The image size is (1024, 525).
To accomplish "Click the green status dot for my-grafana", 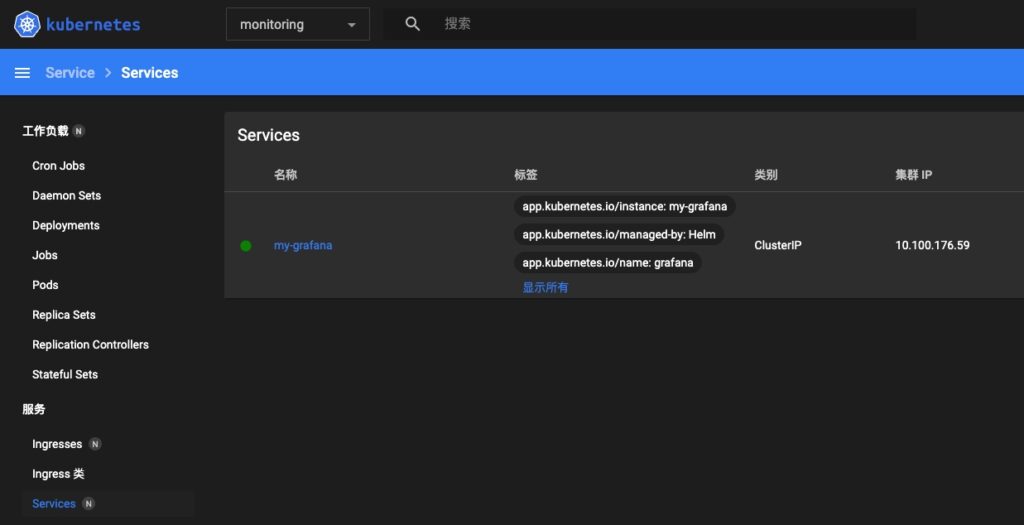I will click(246, 246).
